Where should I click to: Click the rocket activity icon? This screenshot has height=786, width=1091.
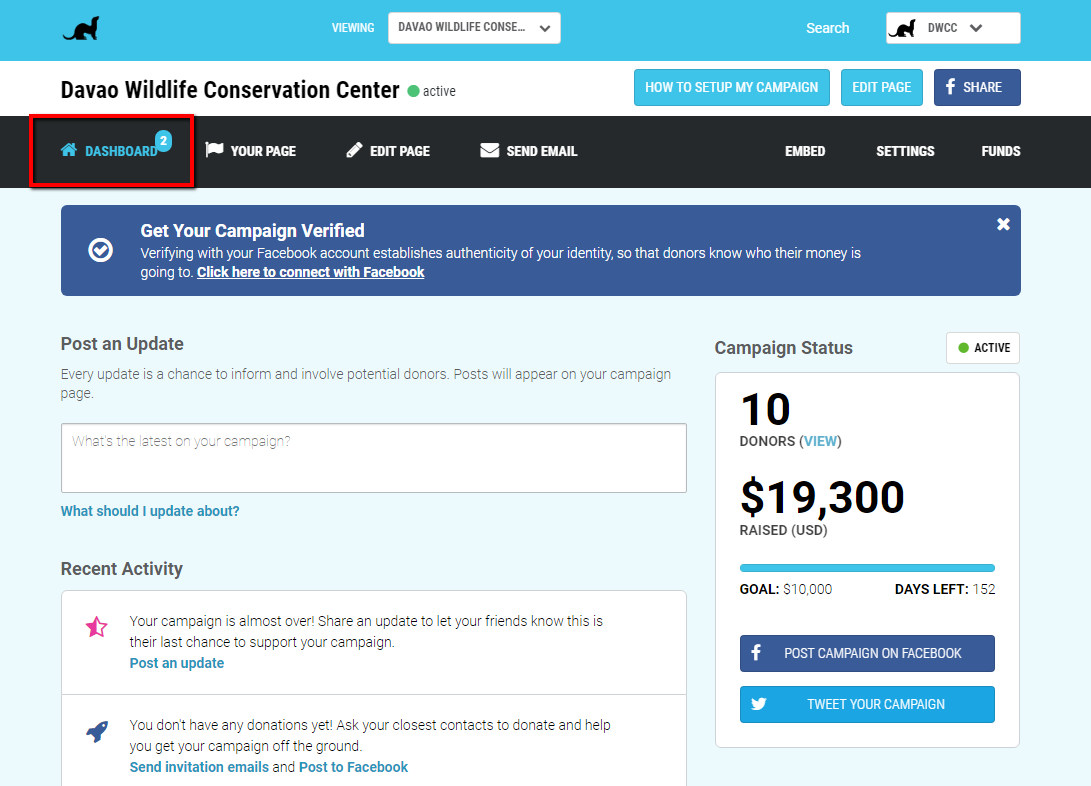tap(97, 731)
